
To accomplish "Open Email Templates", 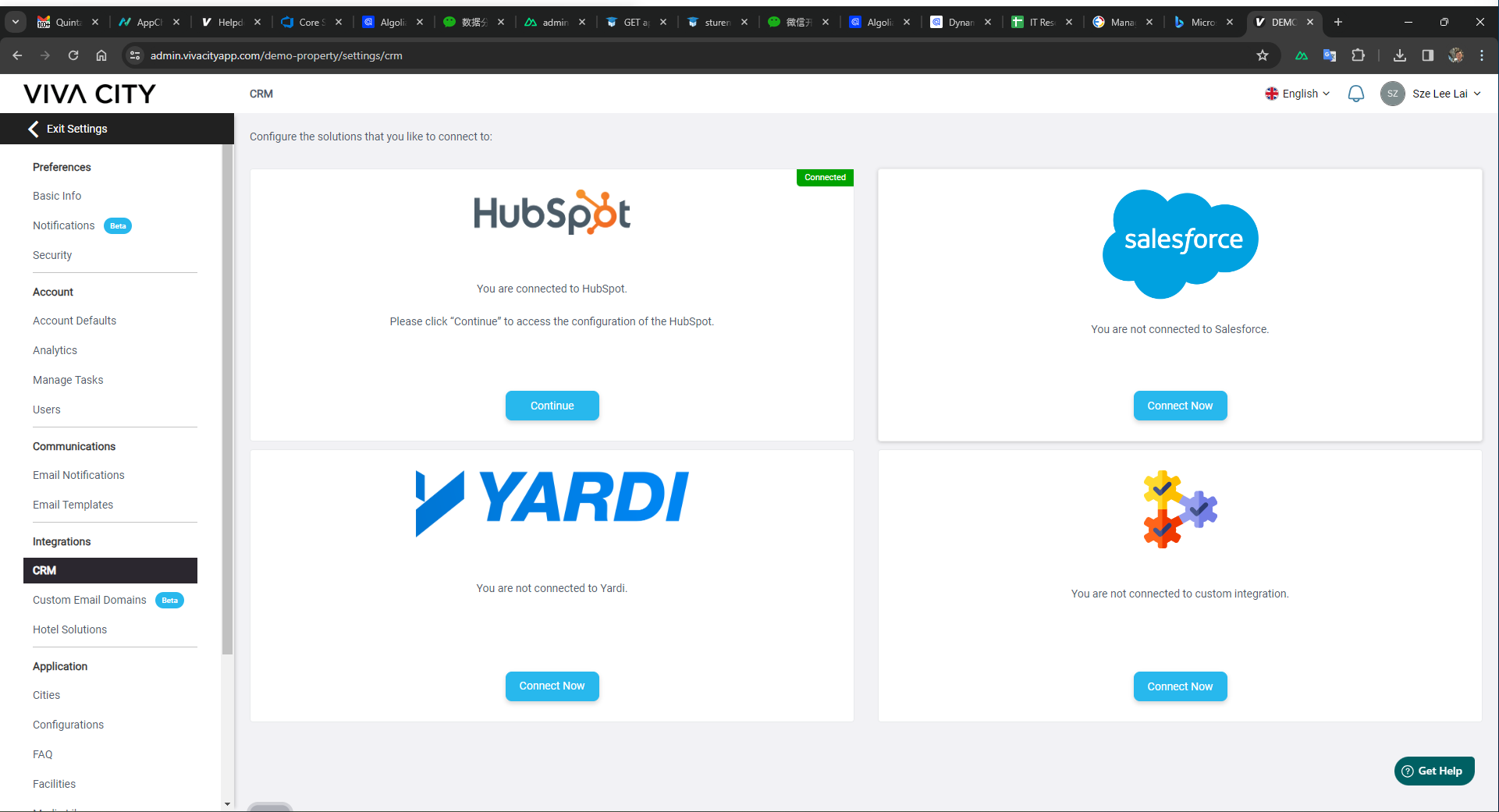I will coord(73,505).
